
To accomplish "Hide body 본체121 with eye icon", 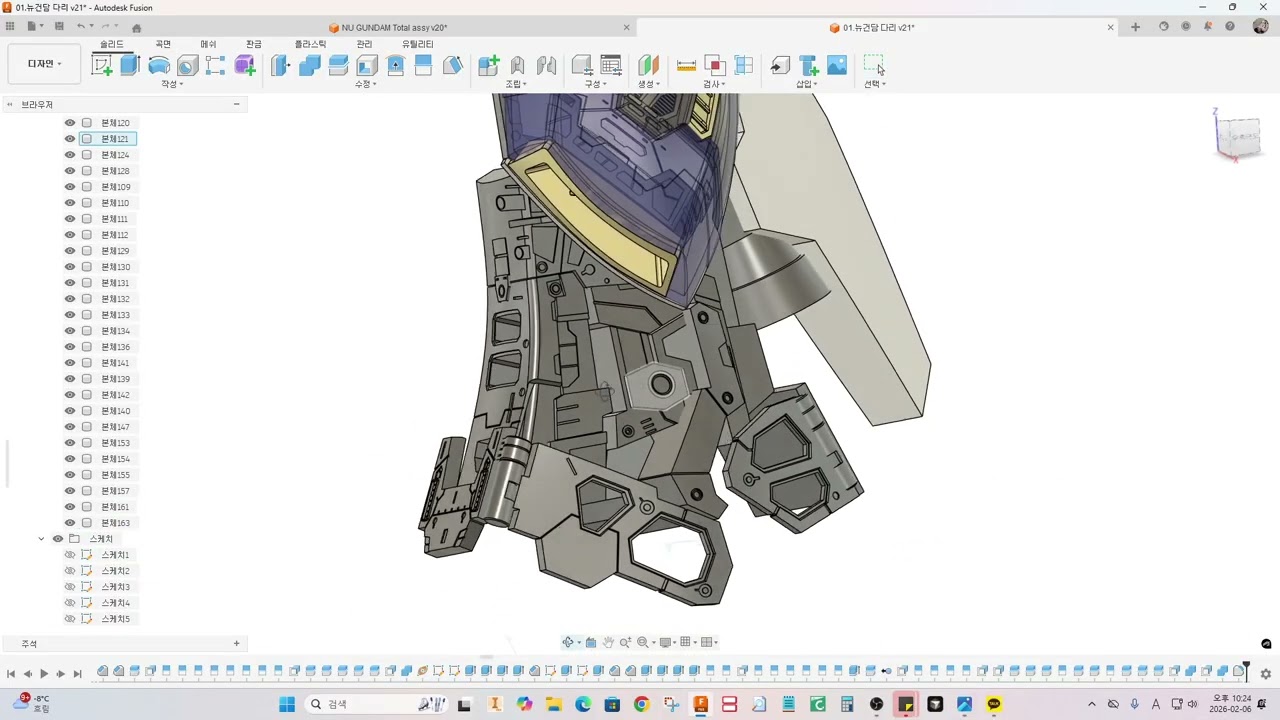I will 70,139.
